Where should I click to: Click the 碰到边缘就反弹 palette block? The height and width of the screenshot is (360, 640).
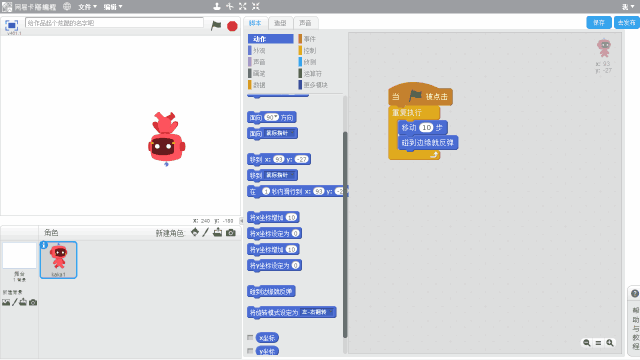click(271, 291)
